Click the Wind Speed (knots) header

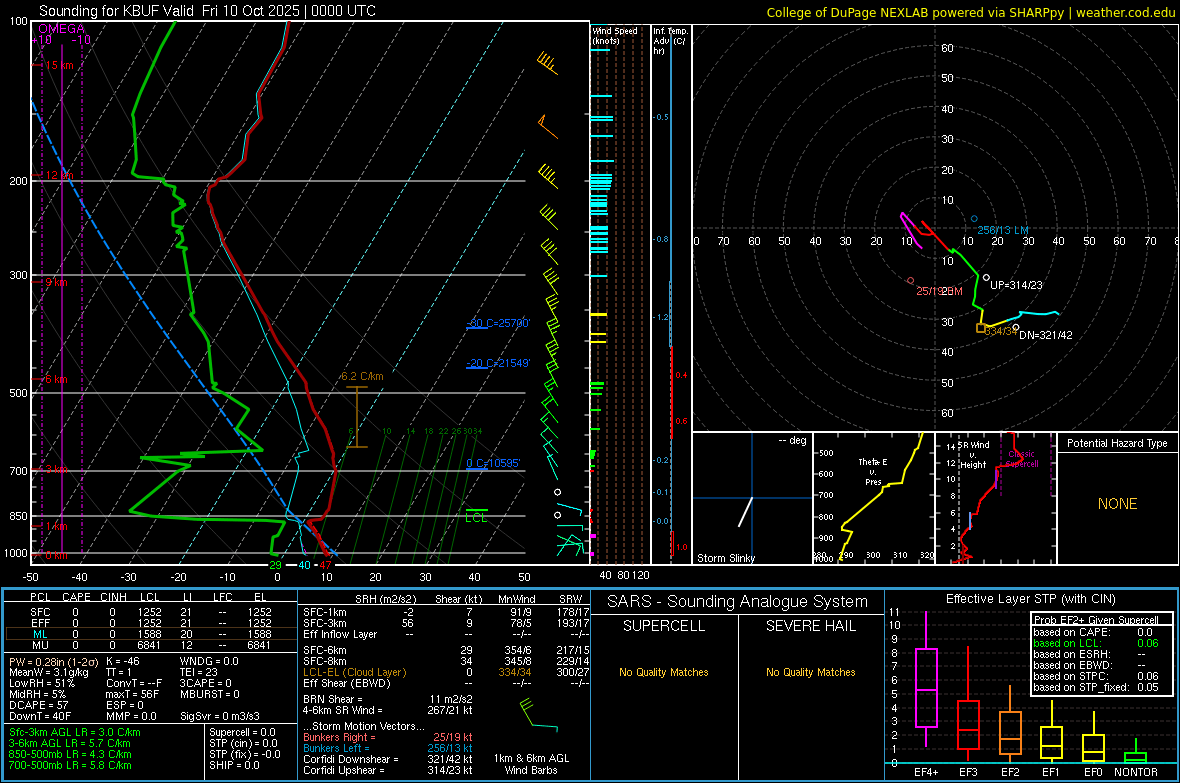point(615,35)
